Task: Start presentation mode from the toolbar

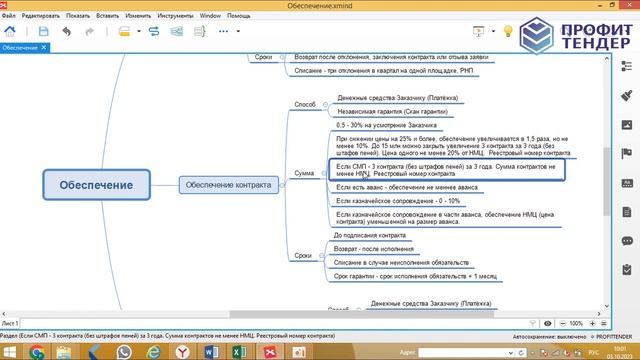Action: pyautogui.click(x=478, y=31)
